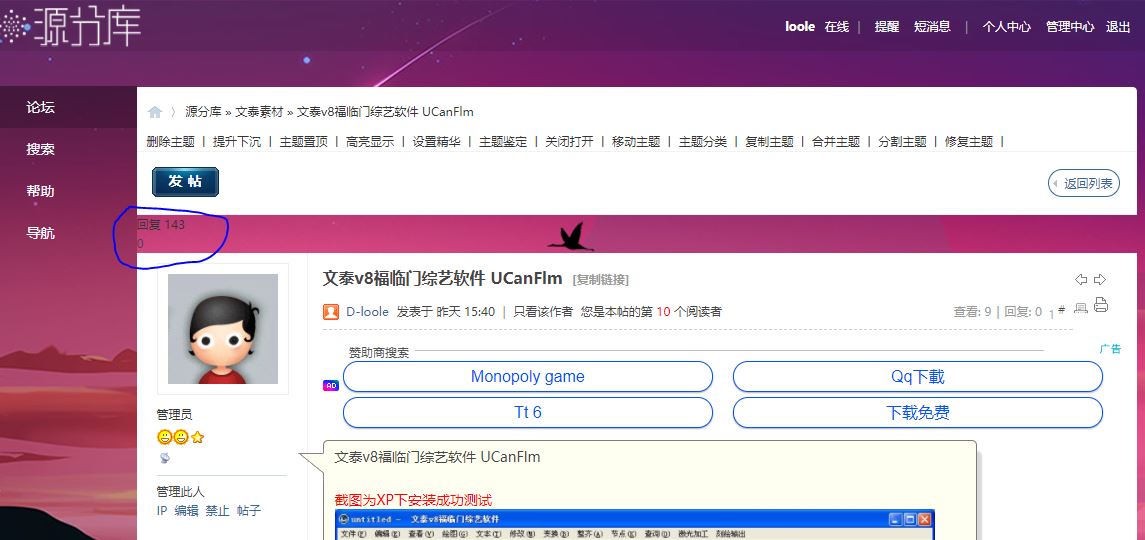The width and height of the screenshot is (1145, 540).
Task: Click the orange author icon beside D-loole
Action: 331,312
